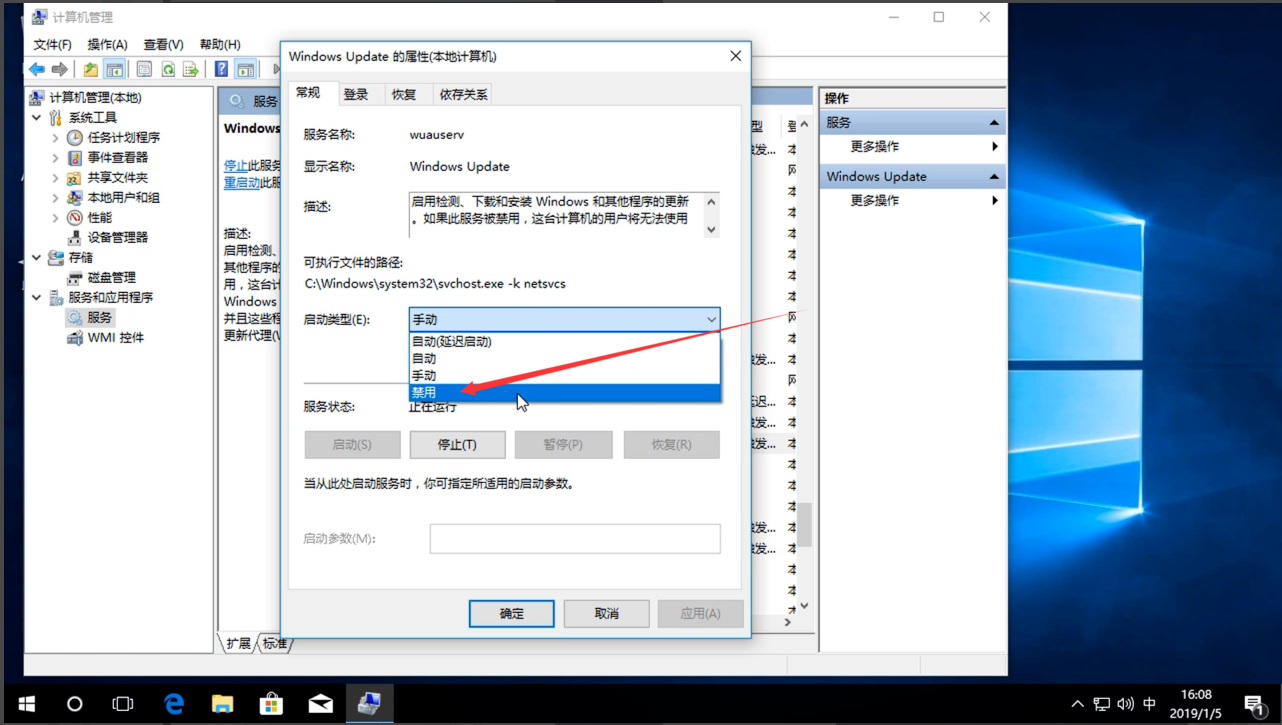1282x725 pixels.
Task: Expand the 事件查看器 tree node
Action: coord(57,157)
